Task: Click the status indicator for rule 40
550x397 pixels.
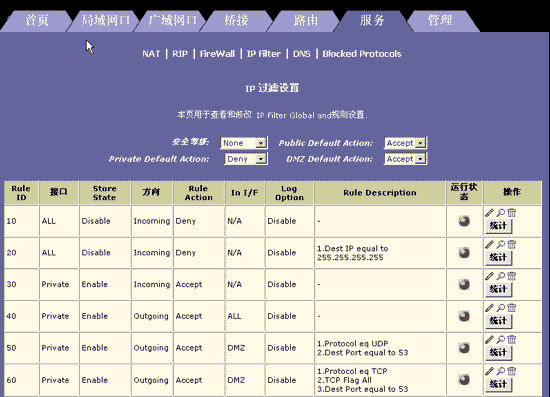Action: tap(464, 316)
